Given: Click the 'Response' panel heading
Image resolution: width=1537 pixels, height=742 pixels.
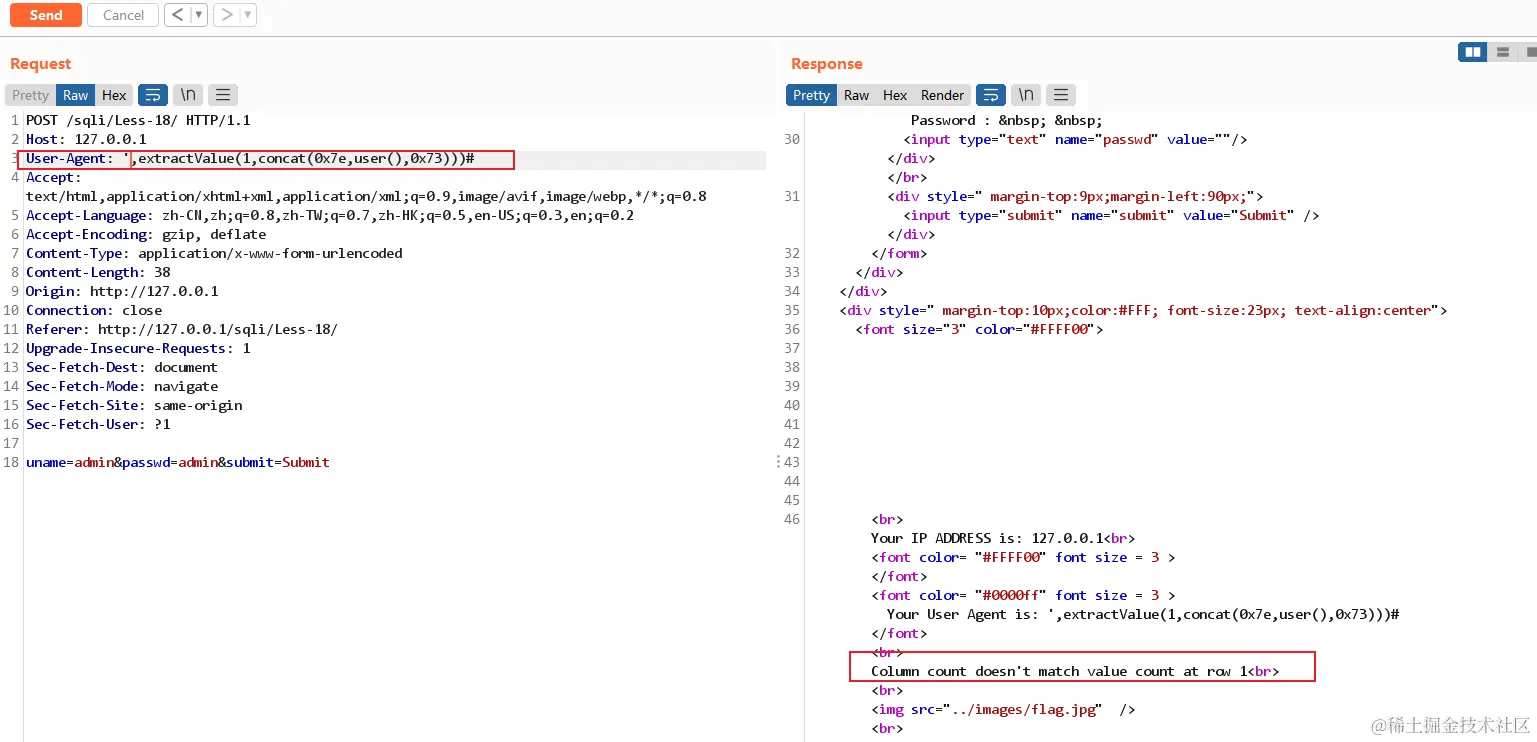Looking at the screenshot, I should tap(826, 64).
